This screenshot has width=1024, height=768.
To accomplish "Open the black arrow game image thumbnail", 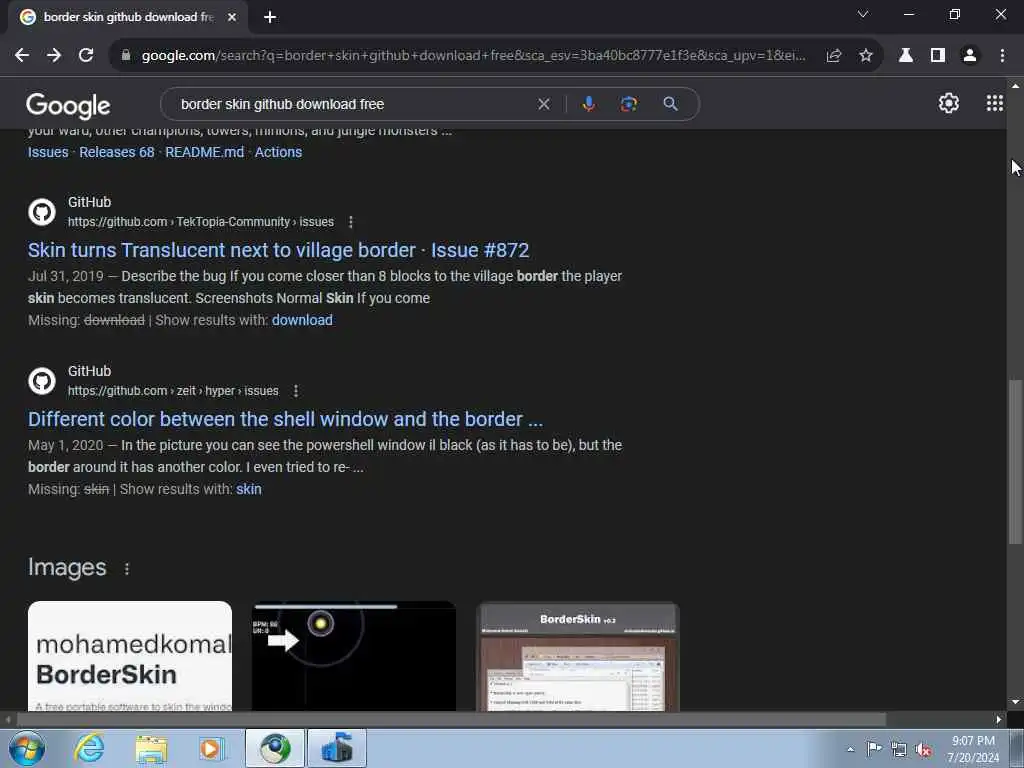I will 354,656.
